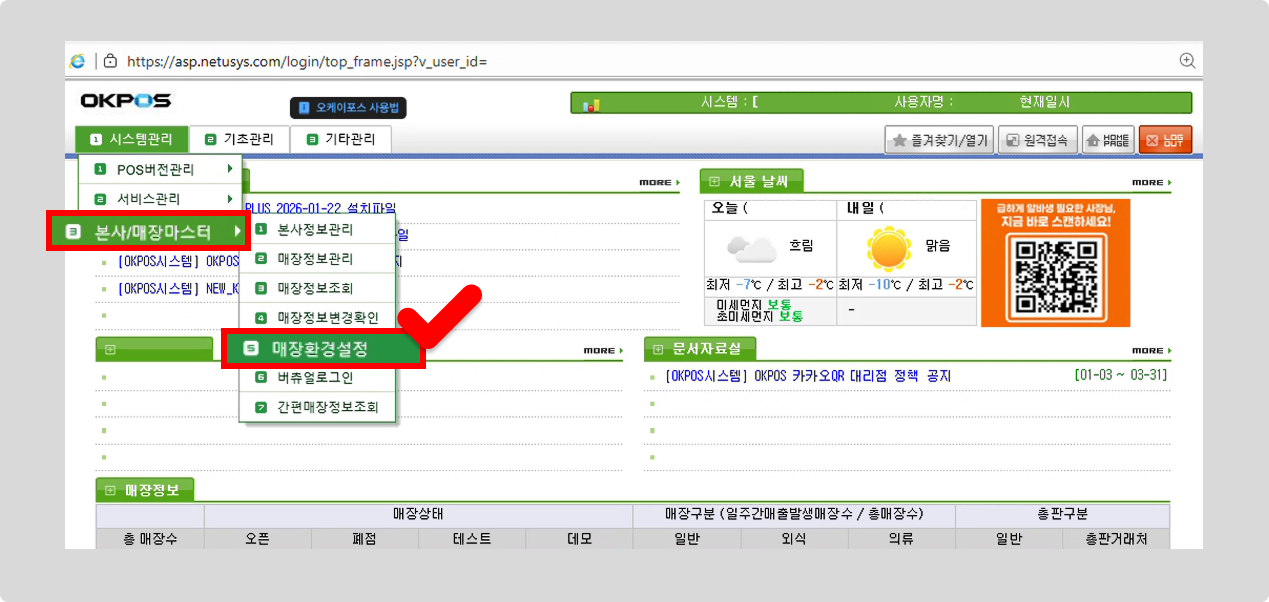Click the zoom magnifier icon in address bar
Screen dimensions: 1269x602
click(1187, 60)
